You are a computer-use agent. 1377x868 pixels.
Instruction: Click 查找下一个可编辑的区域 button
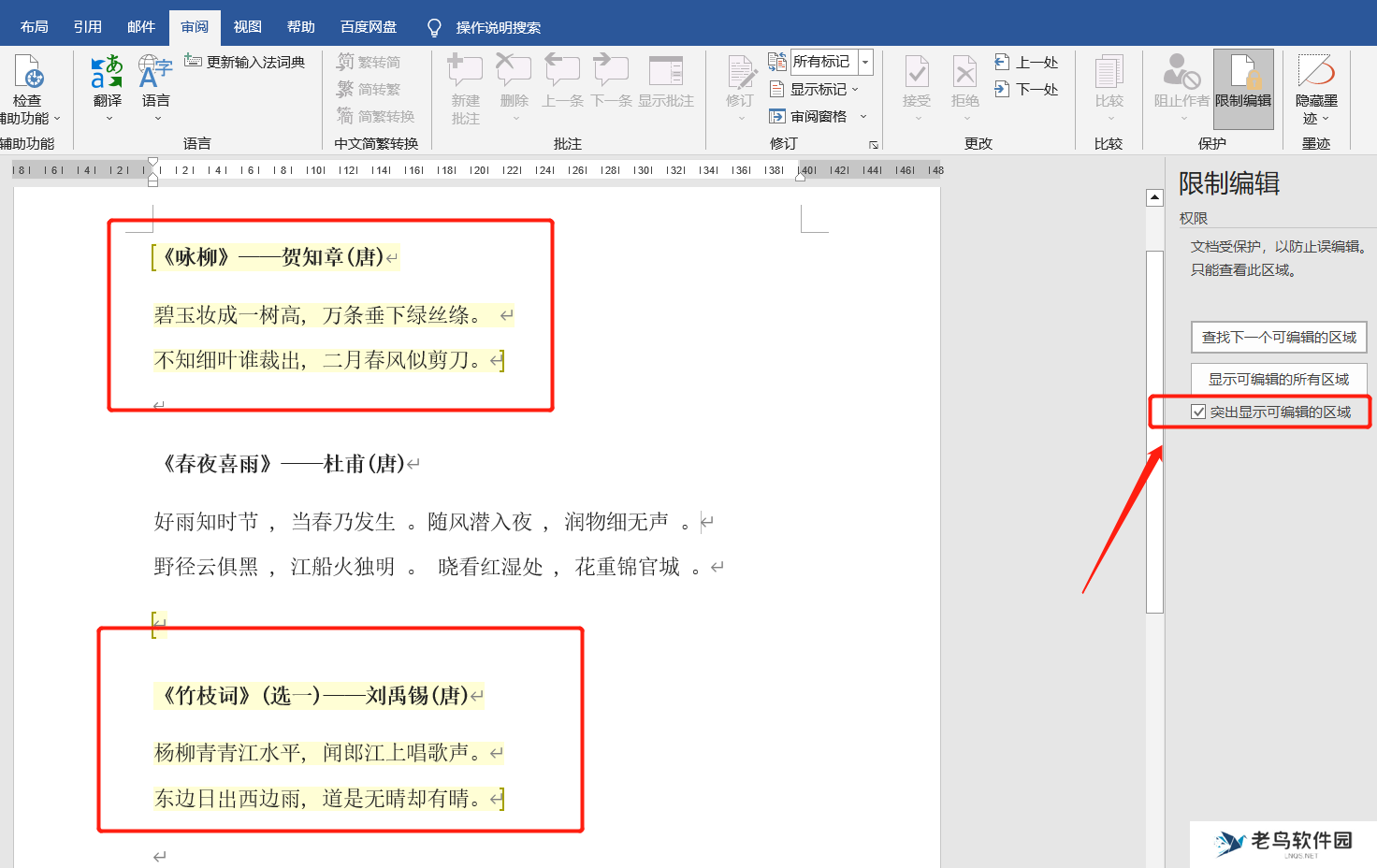click(1279, 337)
